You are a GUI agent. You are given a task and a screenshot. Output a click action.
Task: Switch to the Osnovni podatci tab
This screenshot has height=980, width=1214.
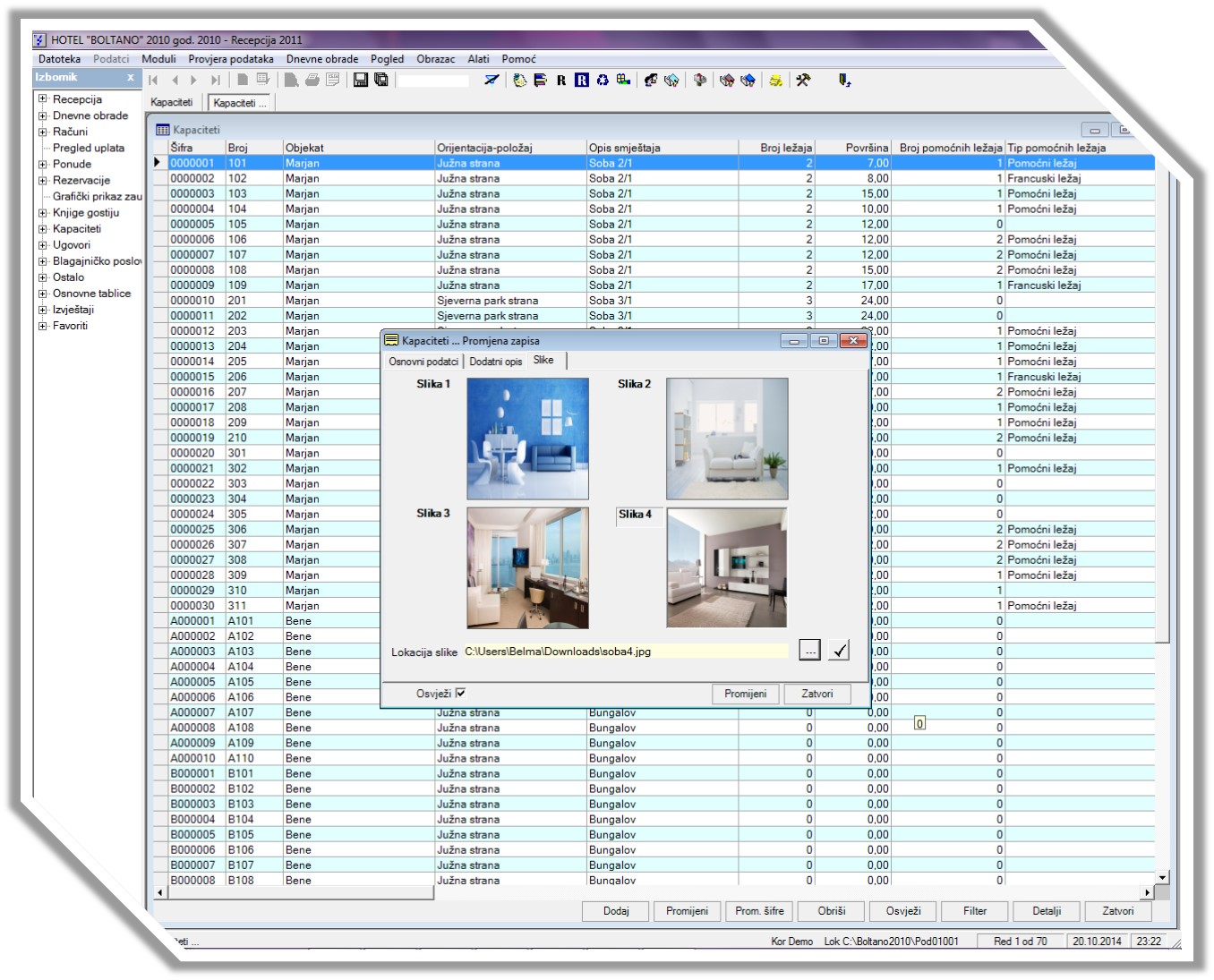coord(423,362)
